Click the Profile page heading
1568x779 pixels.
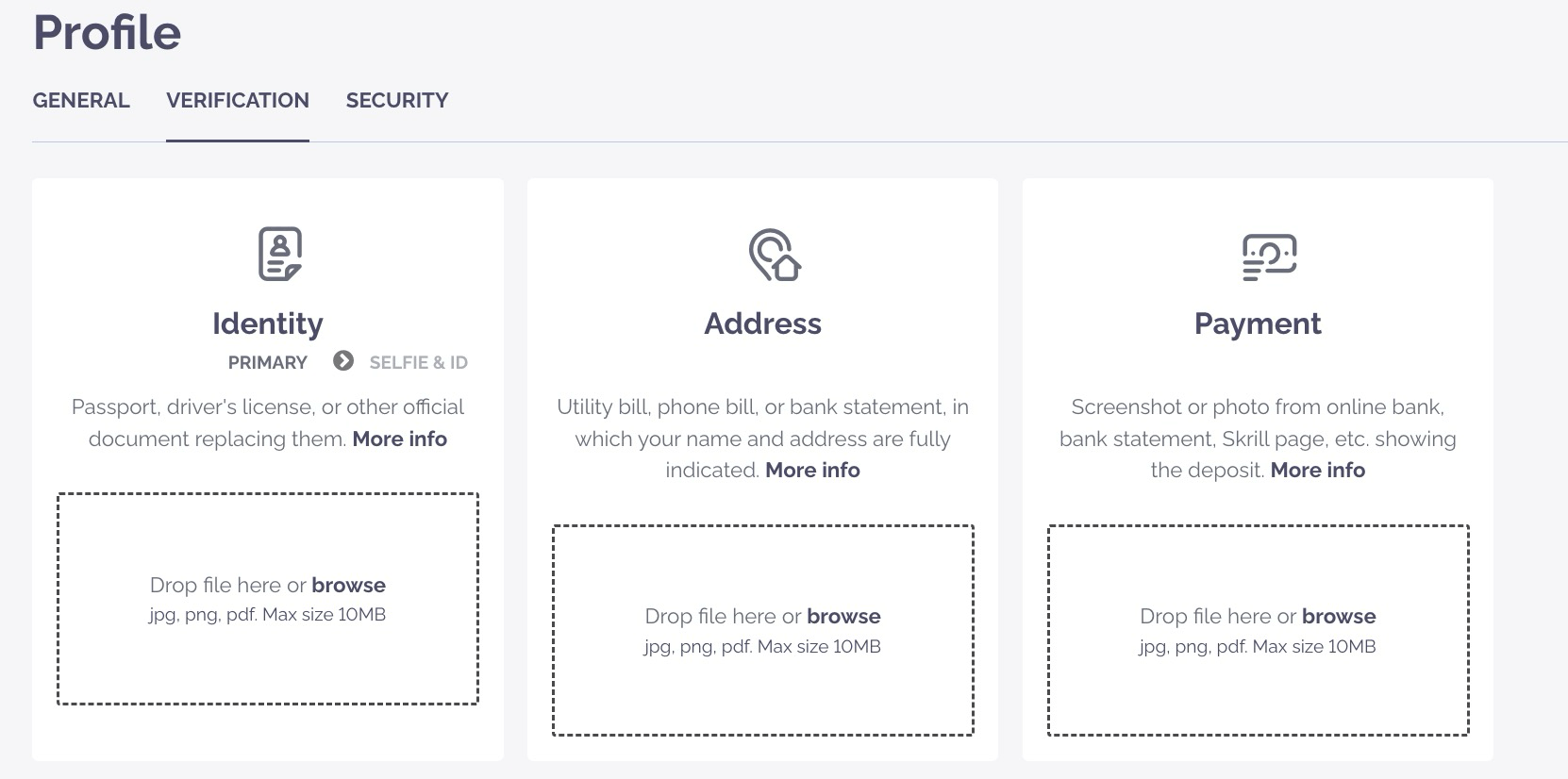(108, 33)
